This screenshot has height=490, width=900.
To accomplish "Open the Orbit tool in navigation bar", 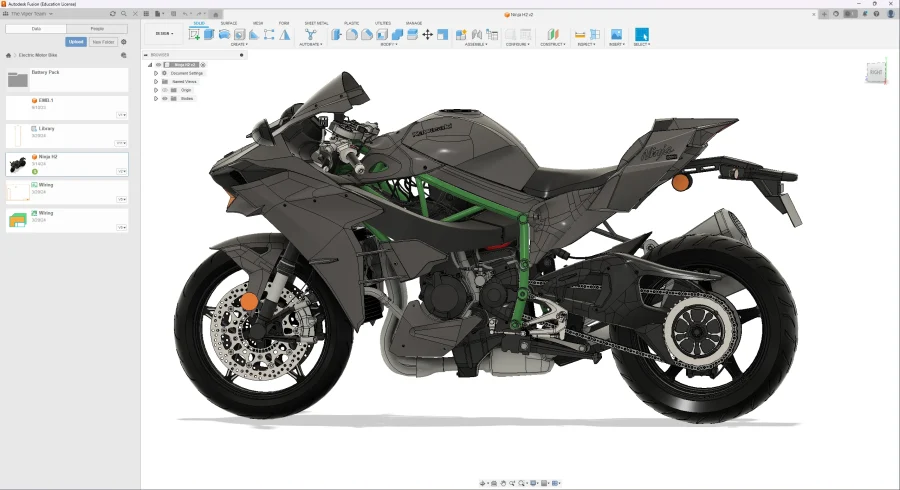I will coord(483,483).
